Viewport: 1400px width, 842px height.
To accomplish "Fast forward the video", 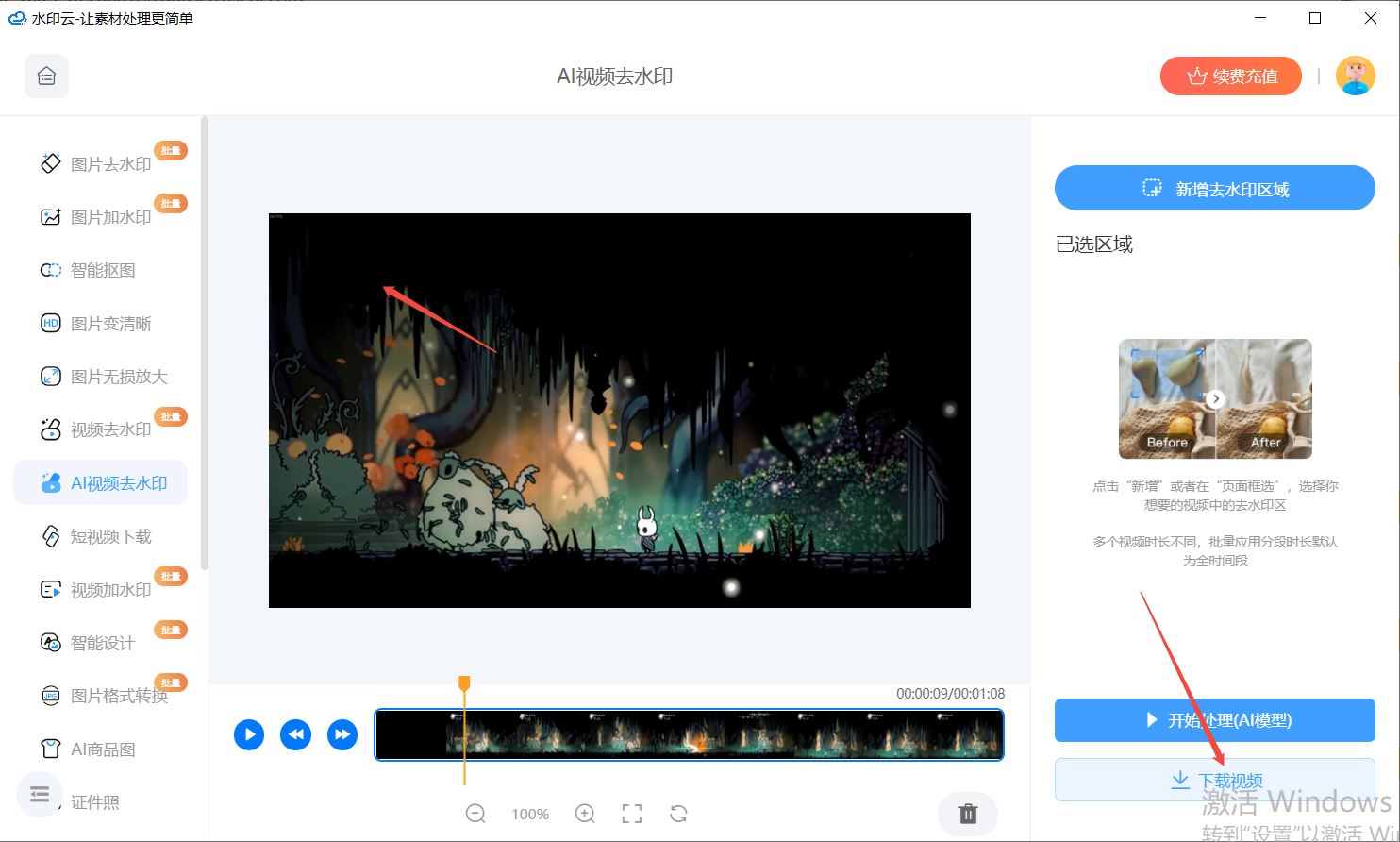I will [342, 734].
